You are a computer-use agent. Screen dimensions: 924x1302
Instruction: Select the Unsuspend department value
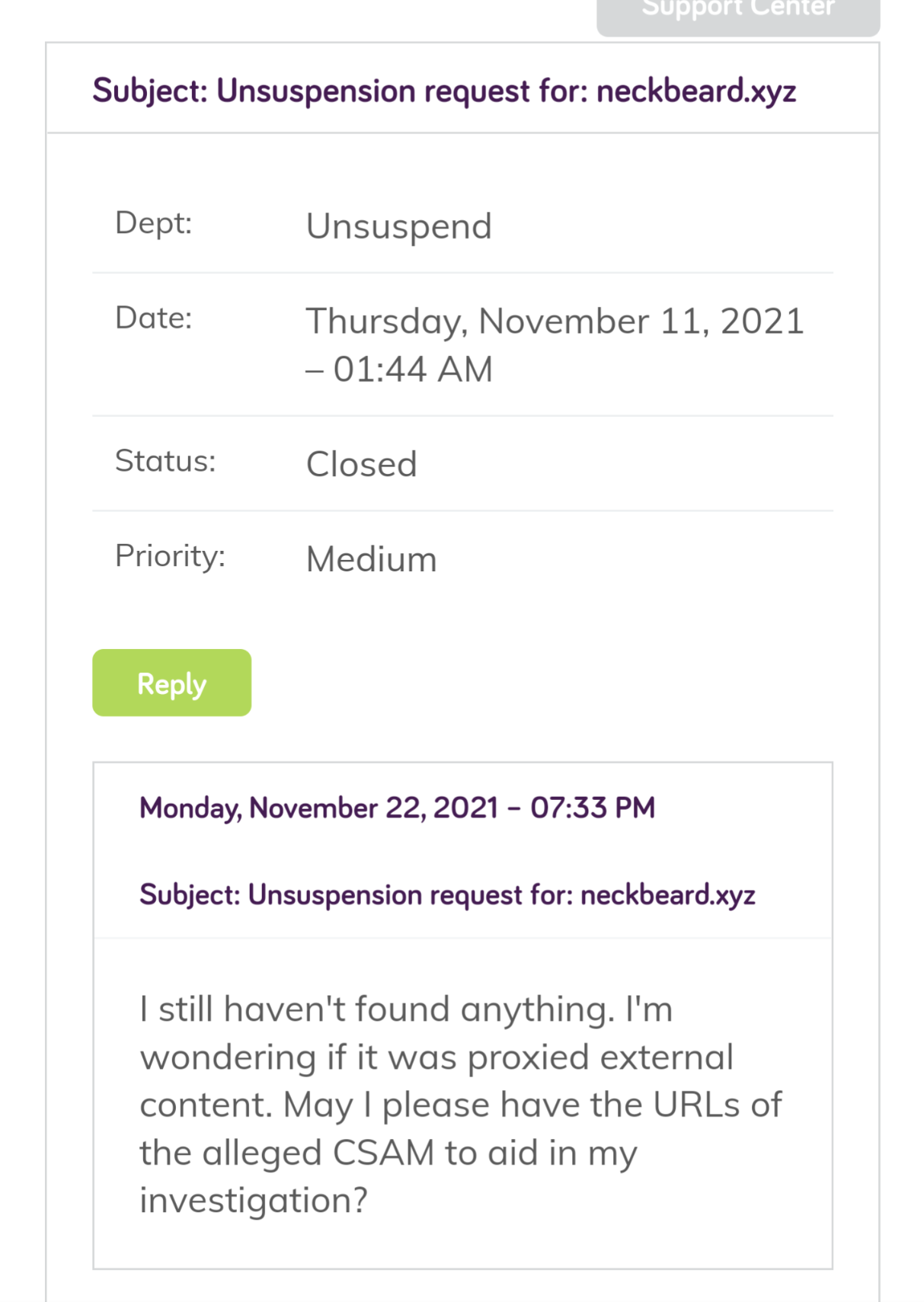pos(398,226)
